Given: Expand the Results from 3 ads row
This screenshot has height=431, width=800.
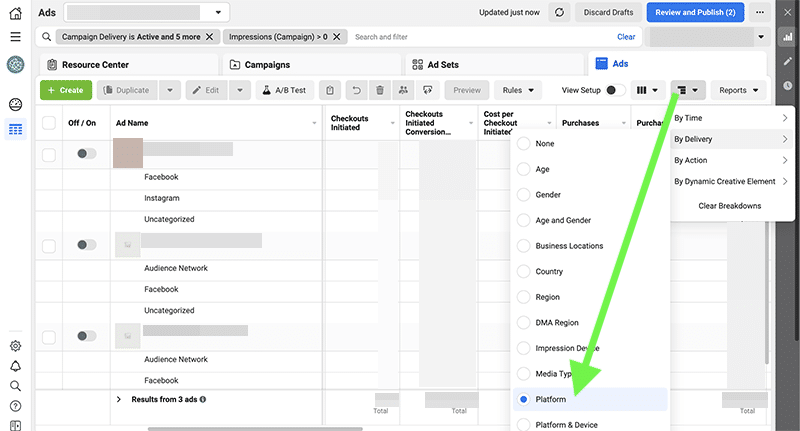Looking at the screenshot, I should click(x=119, y=399).
